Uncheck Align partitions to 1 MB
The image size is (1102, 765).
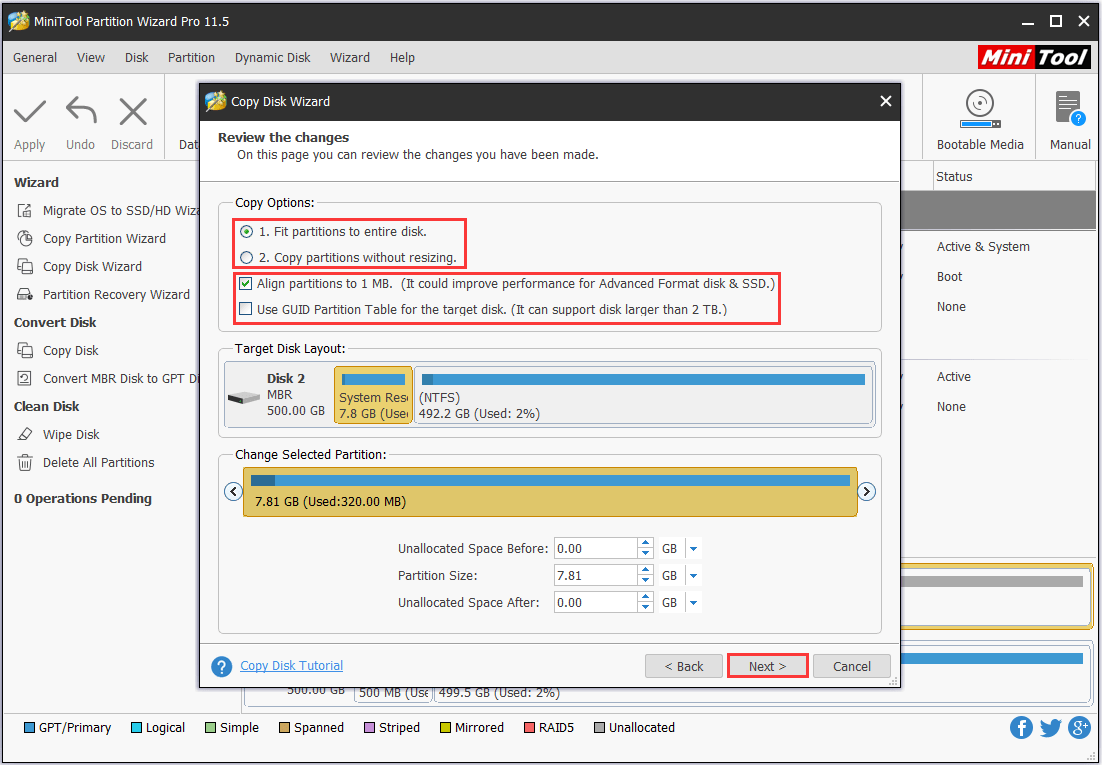tap(245, 283)
